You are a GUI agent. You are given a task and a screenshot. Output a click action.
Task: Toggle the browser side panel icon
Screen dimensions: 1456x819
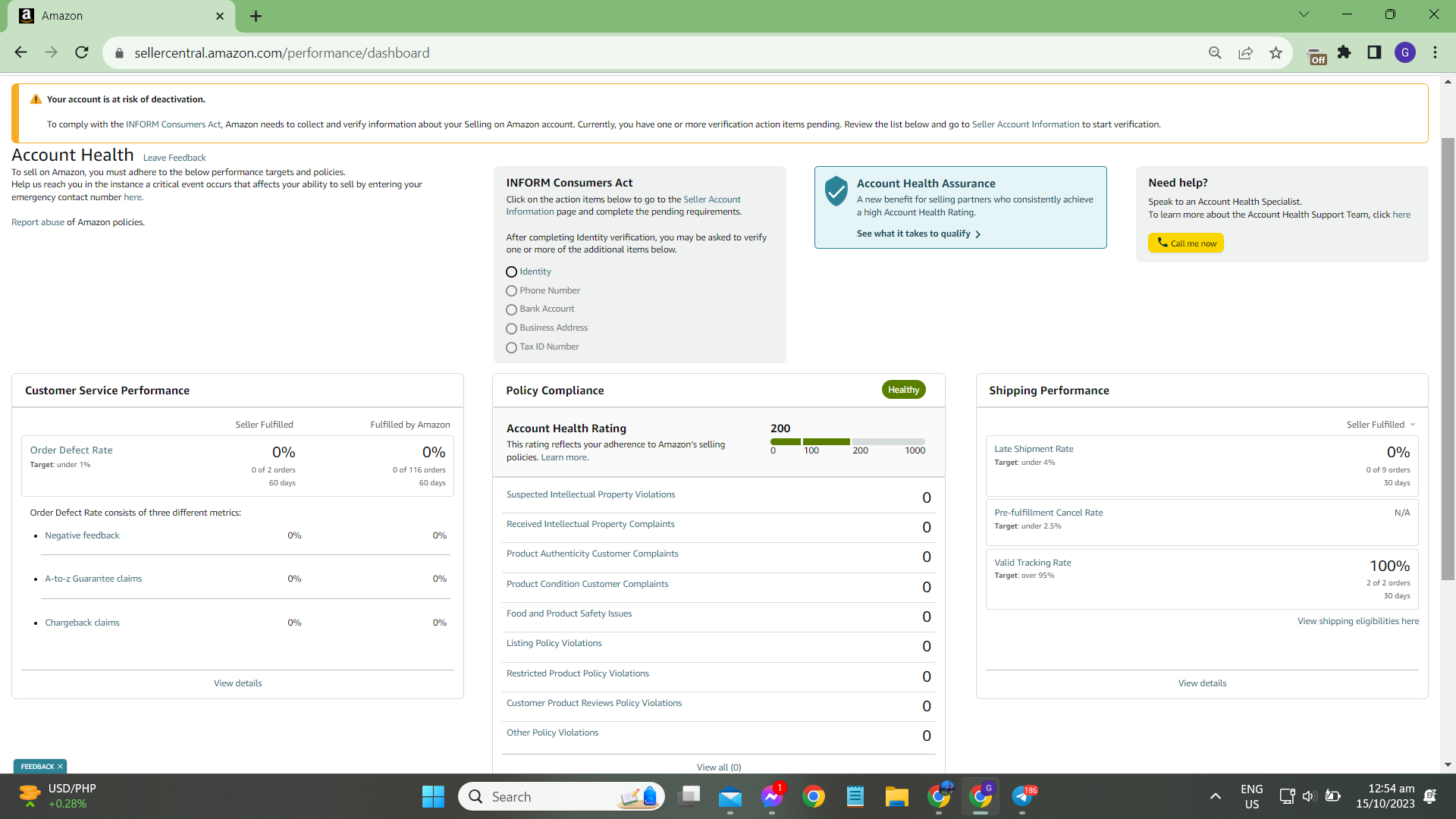point(1374,52)
